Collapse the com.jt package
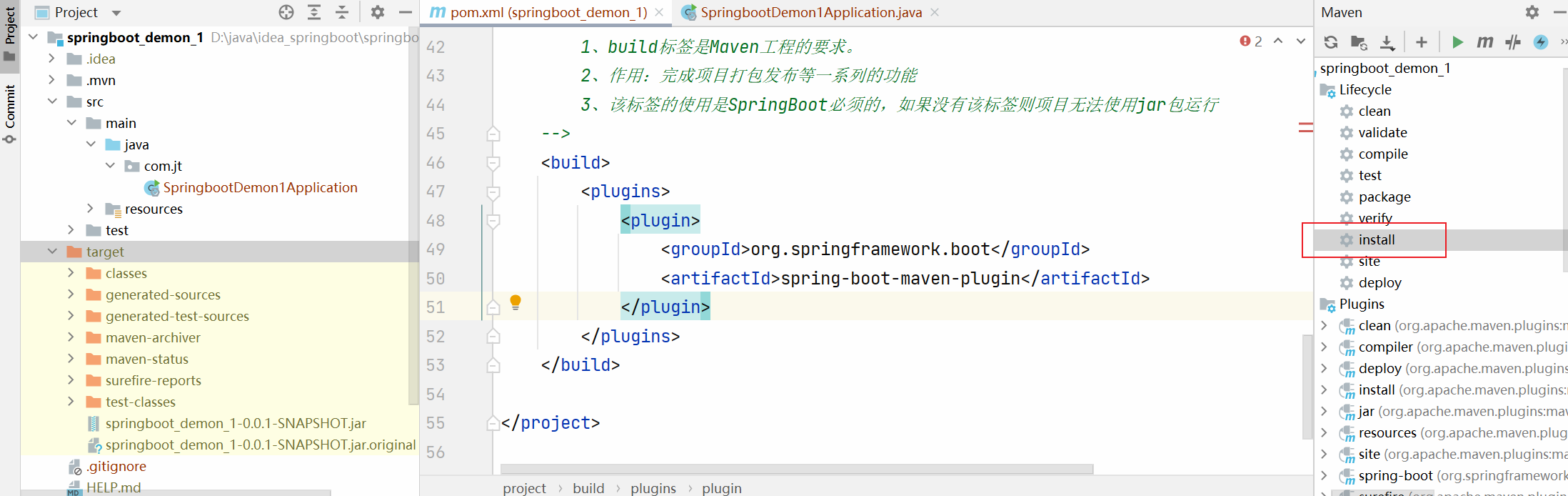This screenshot has height=496, width=1568. click(x=110, y=166)
